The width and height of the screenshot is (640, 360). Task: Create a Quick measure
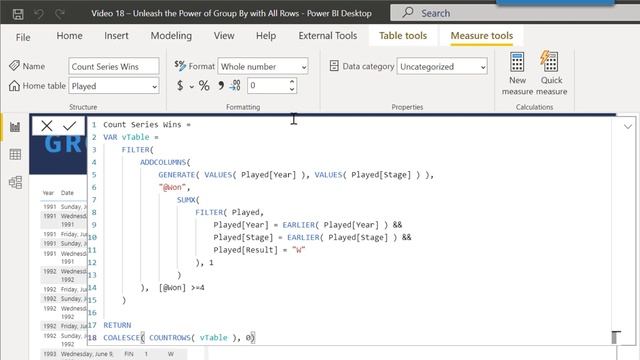tap(551, 73)
